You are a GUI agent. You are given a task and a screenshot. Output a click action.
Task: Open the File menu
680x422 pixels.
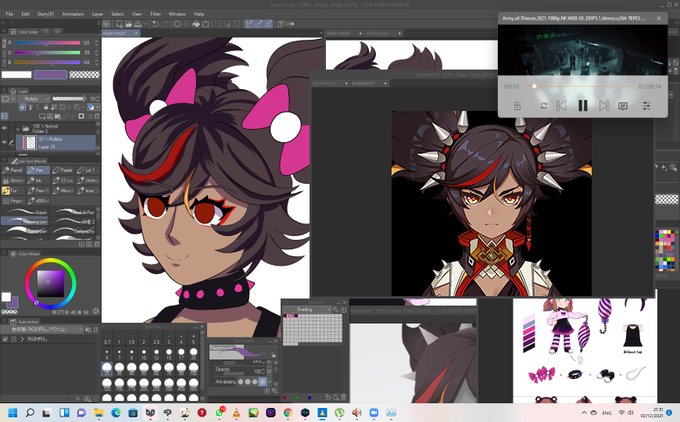click(9, 14)
